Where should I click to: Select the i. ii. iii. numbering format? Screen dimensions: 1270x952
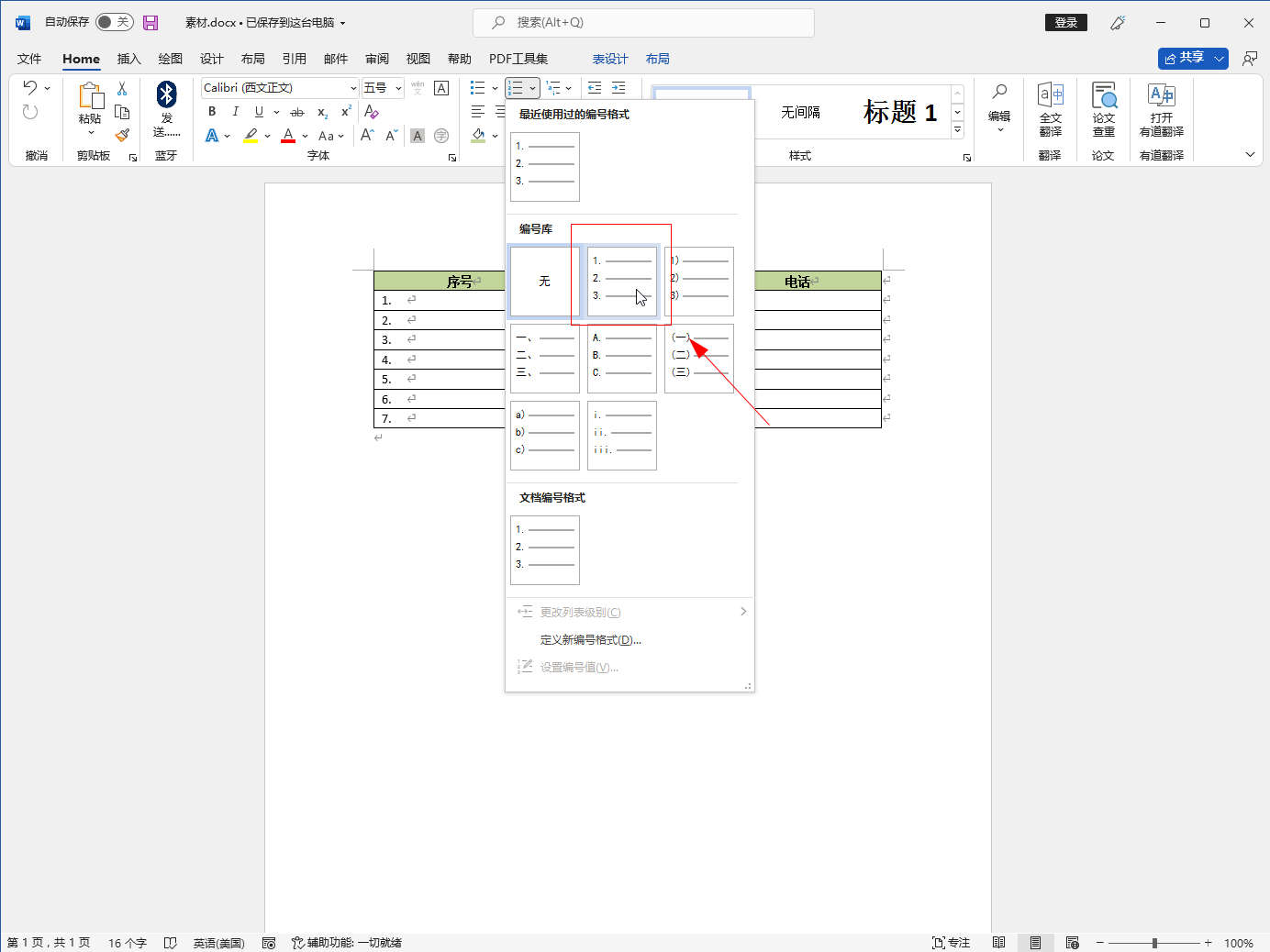coord(622,436)
